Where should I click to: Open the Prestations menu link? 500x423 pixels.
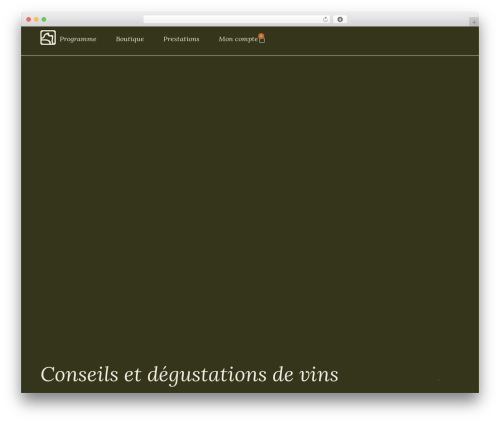click(x=181, y=39)
